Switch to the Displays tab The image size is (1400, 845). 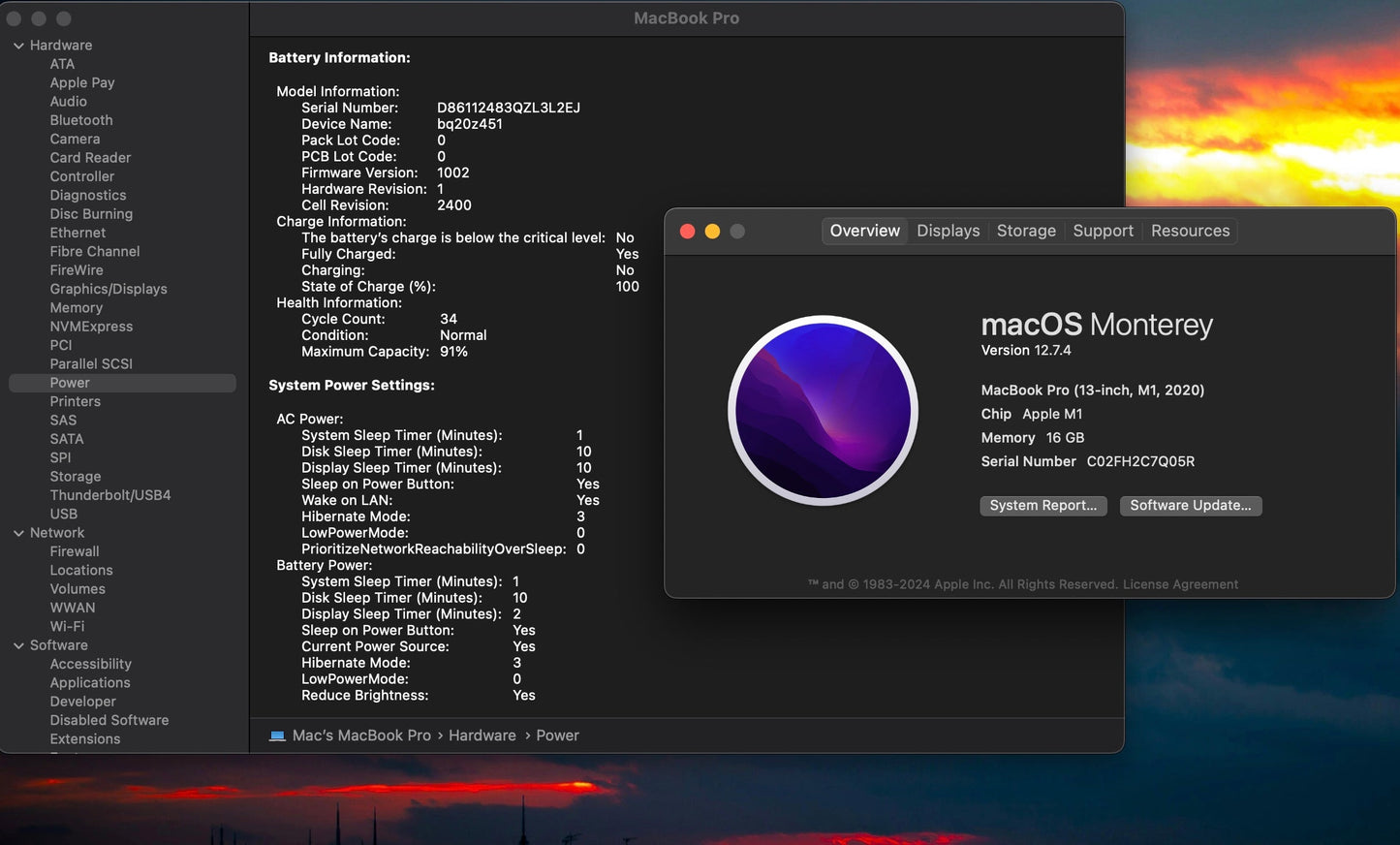pyautogui.click(x=947, y=231)
